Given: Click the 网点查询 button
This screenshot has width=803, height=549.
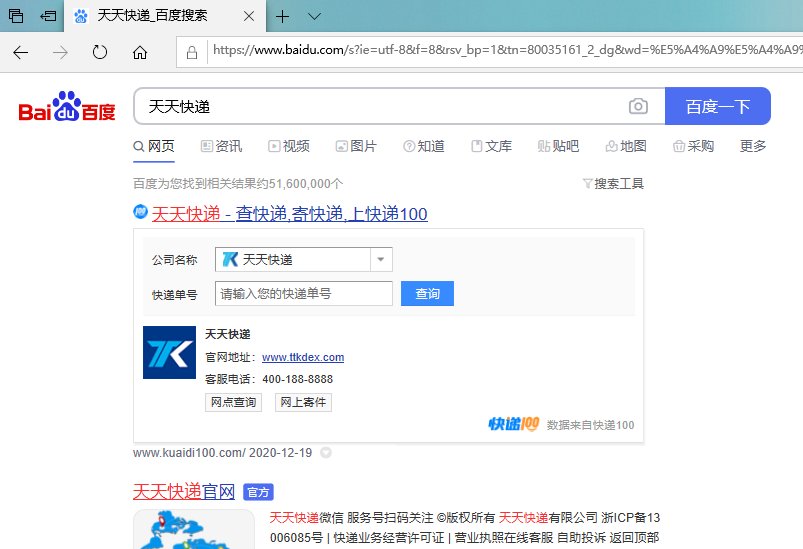Looking at the screenshot, I should click(x=234, y=403).
